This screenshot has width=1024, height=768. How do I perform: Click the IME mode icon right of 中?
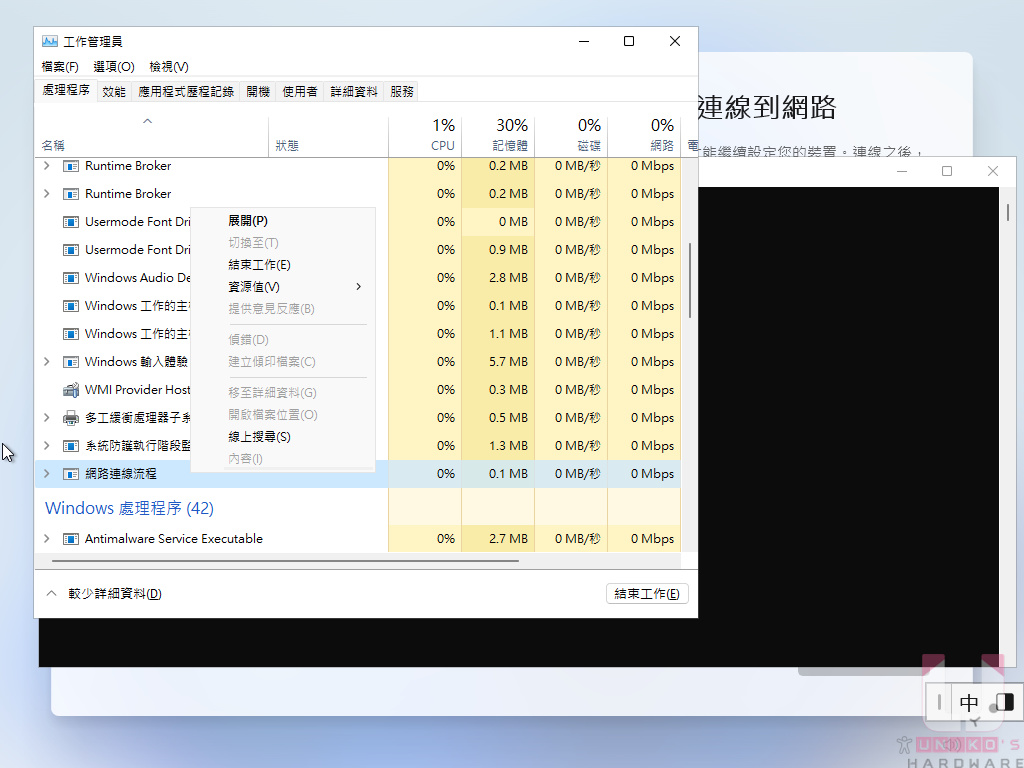[x=1004, y=702]
